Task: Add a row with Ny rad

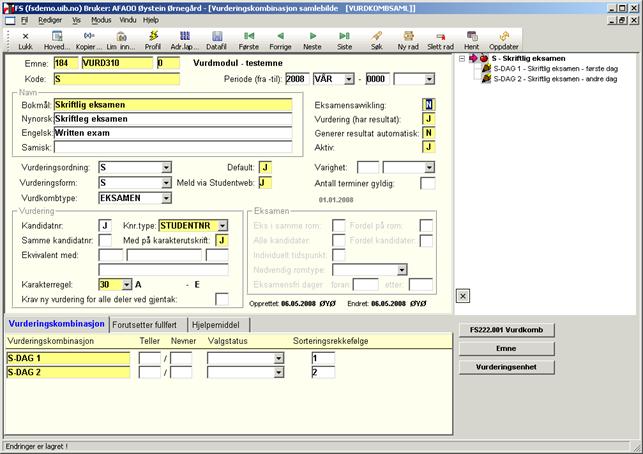Action: click(x=408, y=40)
